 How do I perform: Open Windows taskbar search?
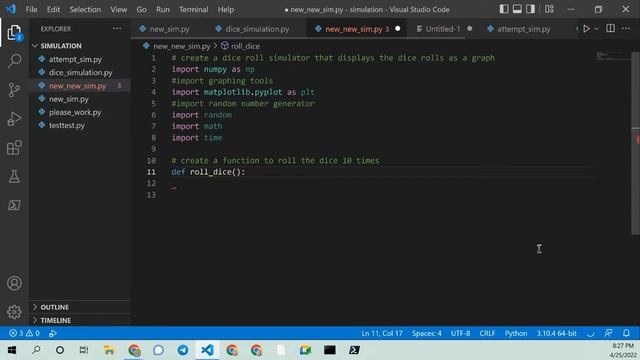pyautogui.click(x=36, y=350)
